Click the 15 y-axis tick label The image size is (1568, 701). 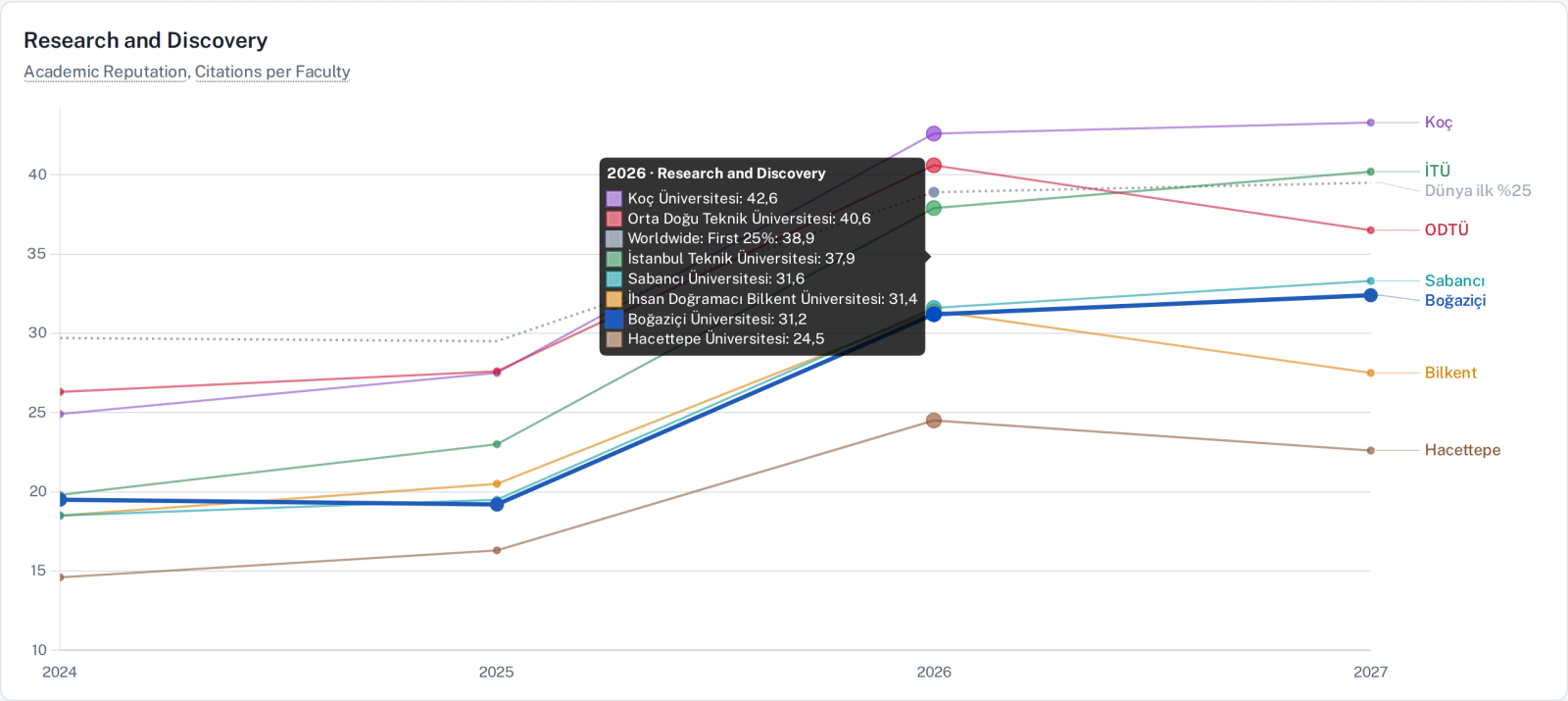point(38,571)
